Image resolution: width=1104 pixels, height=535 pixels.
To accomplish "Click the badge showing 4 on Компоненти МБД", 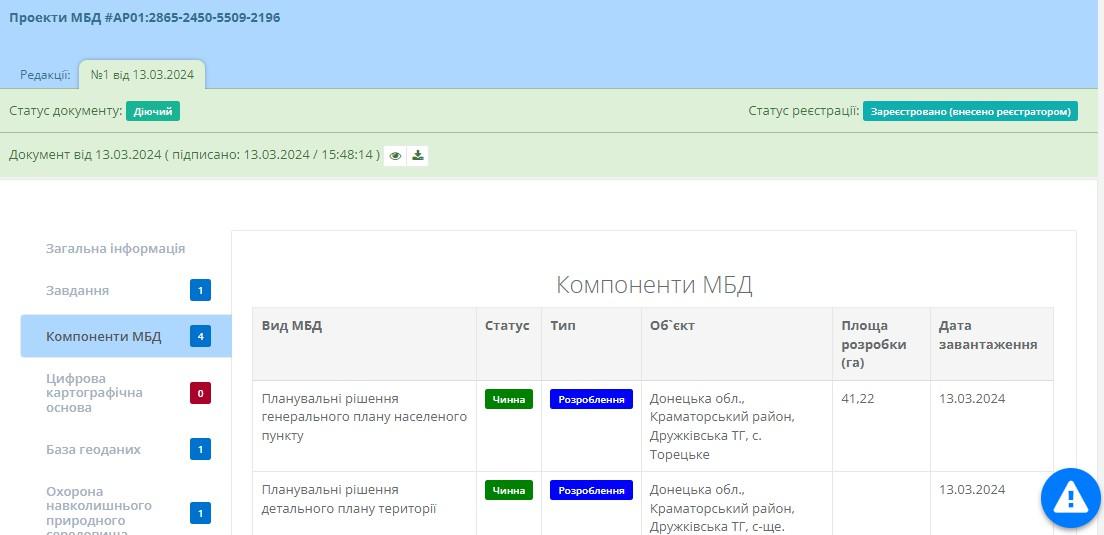I will click(200, 336).
